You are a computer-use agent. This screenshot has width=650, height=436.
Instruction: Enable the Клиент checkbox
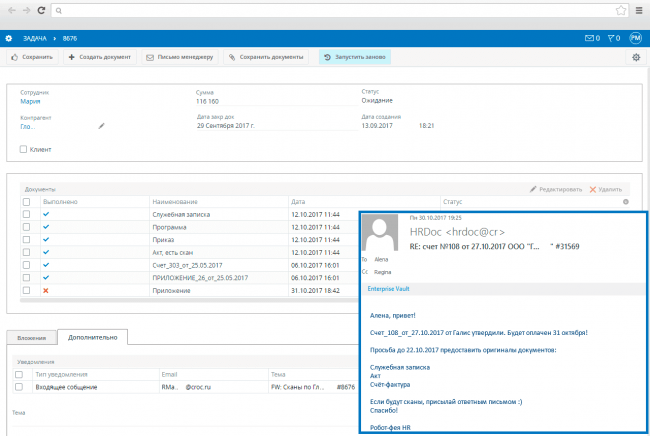click(24, 150)
